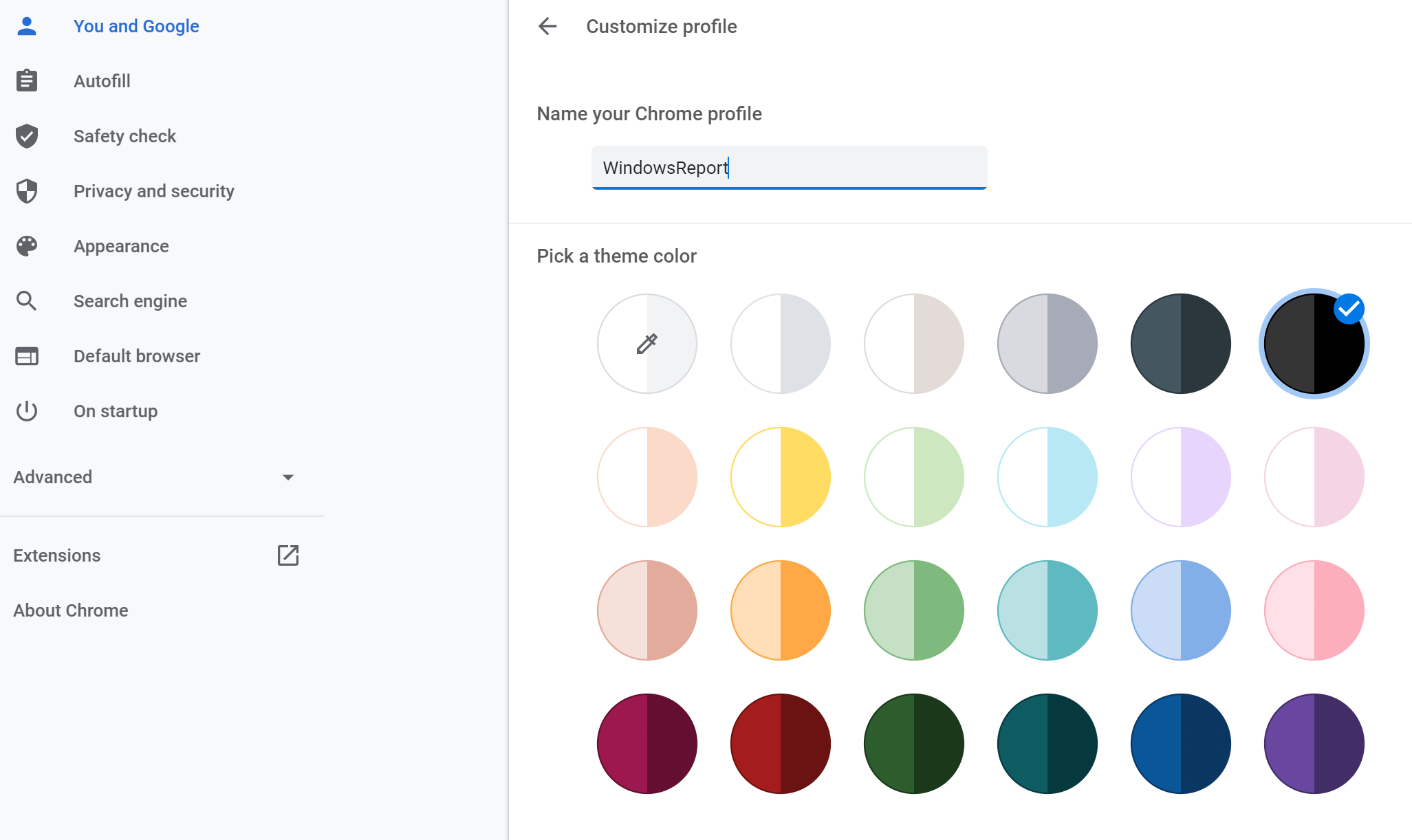Select the purple dark theme color

(1314, 740)
